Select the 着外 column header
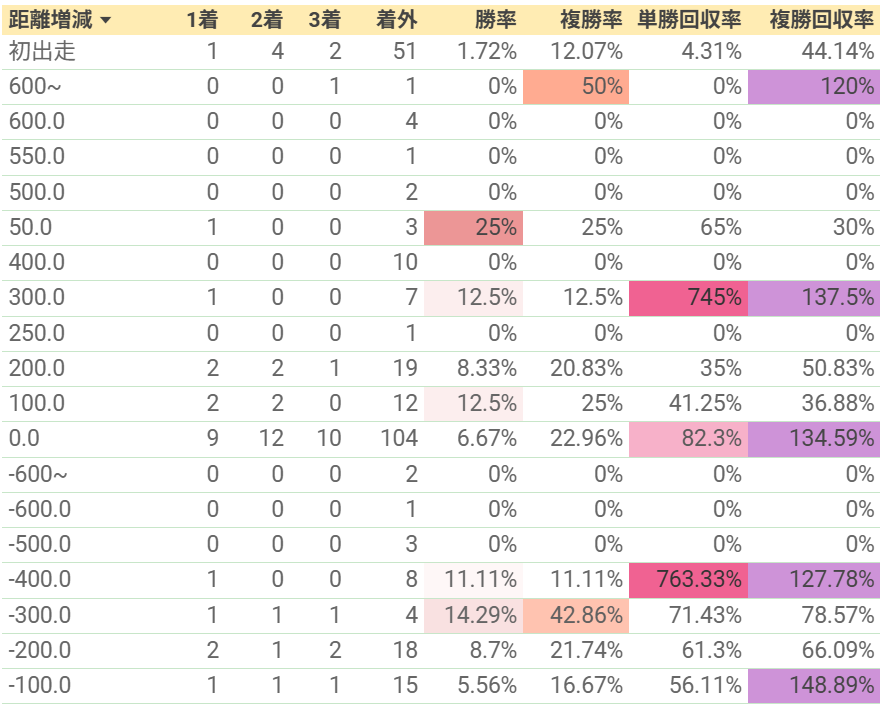The width and height of the screenshot is (881, 706). click(x=397, y=20)
